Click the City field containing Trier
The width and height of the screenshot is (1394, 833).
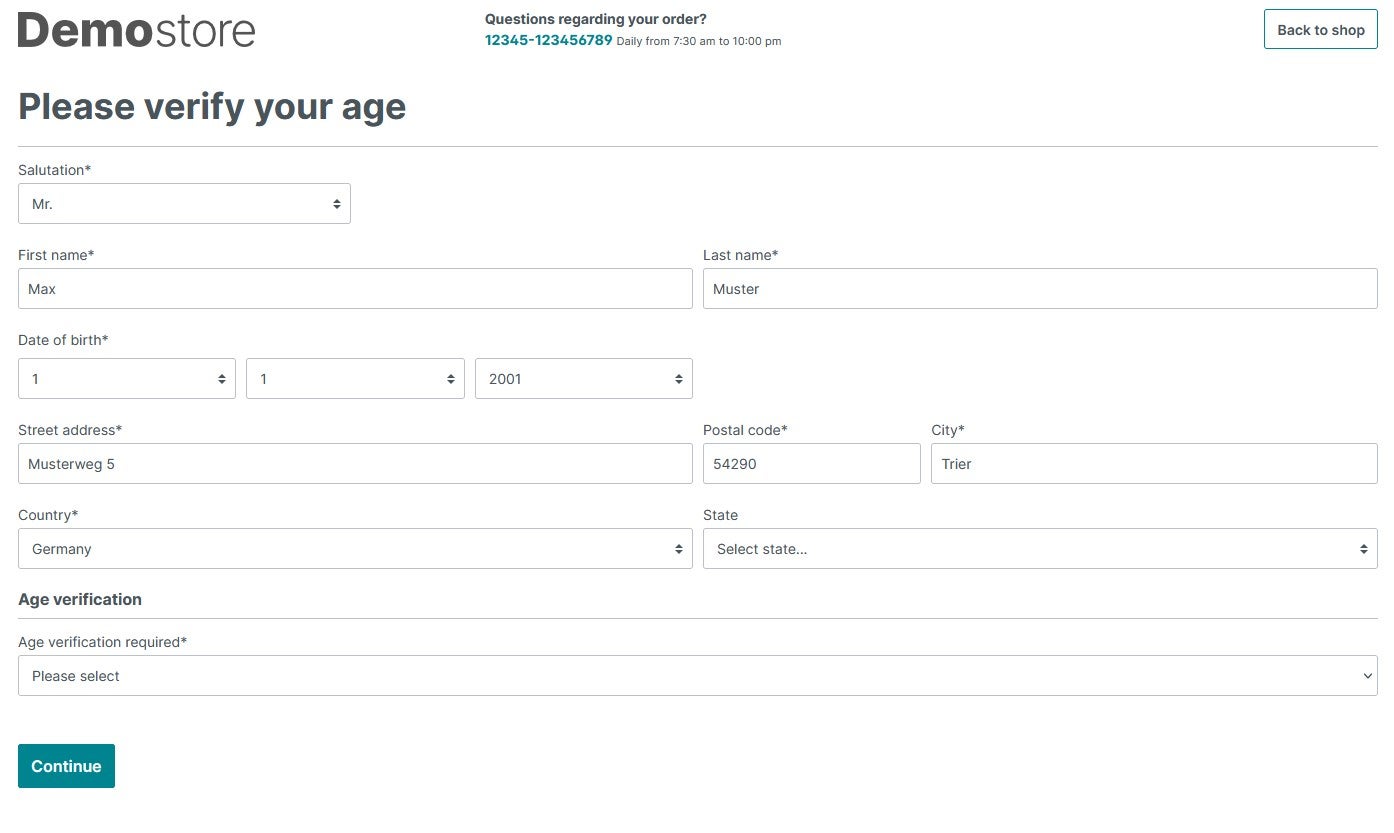click(x=1154, y=463)
